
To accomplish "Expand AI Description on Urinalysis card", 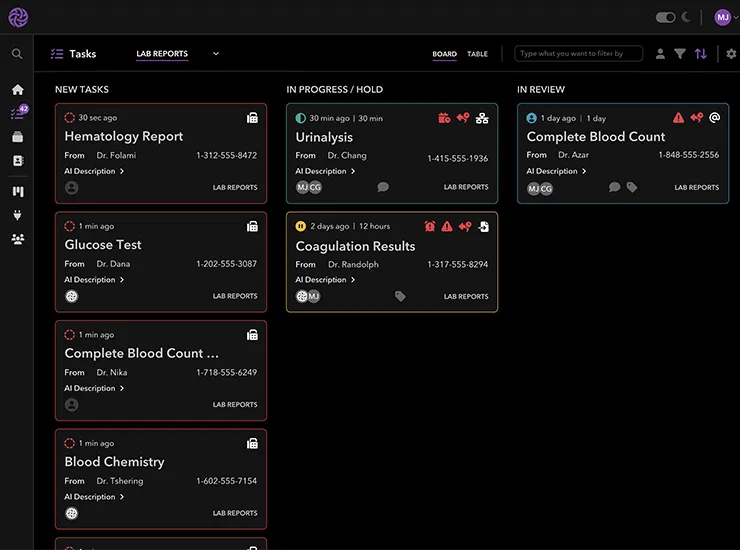I will click(x=325, y=171).
